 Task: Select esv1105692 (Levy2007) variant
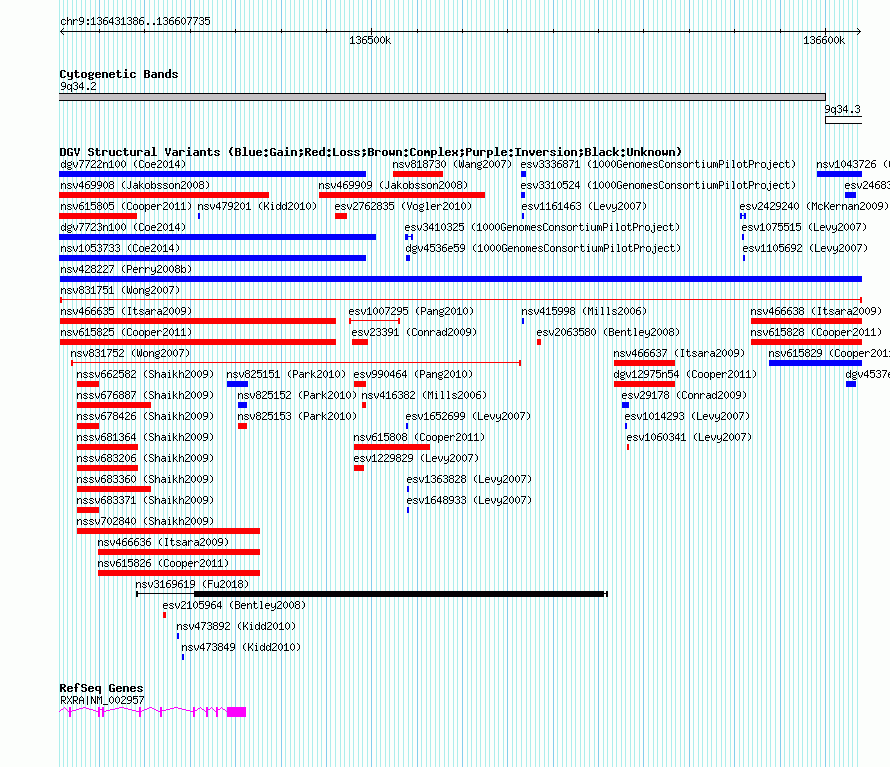(805, 249)
